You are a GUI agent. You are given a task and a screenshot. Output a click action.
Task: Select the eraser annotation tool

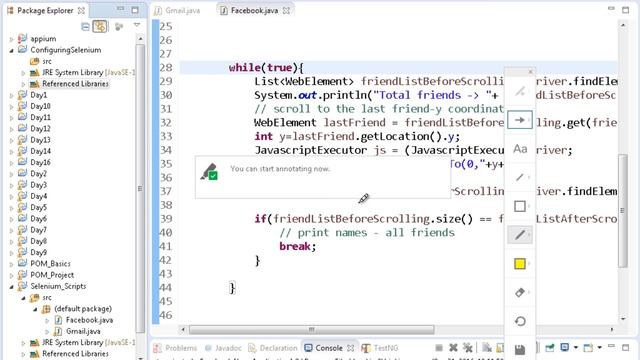(x=520, y=293)
